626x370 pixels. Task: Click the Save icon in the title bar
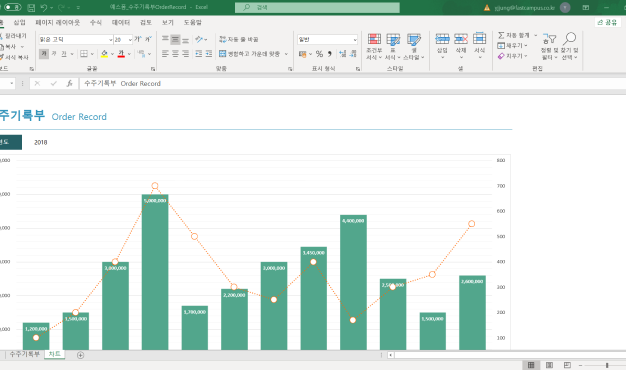pos(31,8)
